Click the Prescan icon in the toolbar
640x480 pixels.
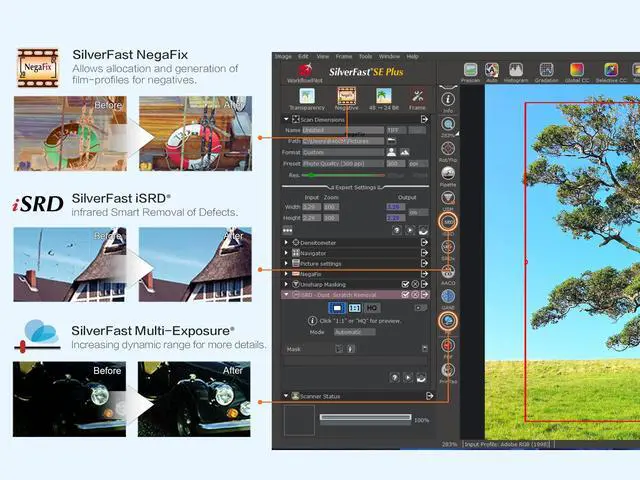470,71
